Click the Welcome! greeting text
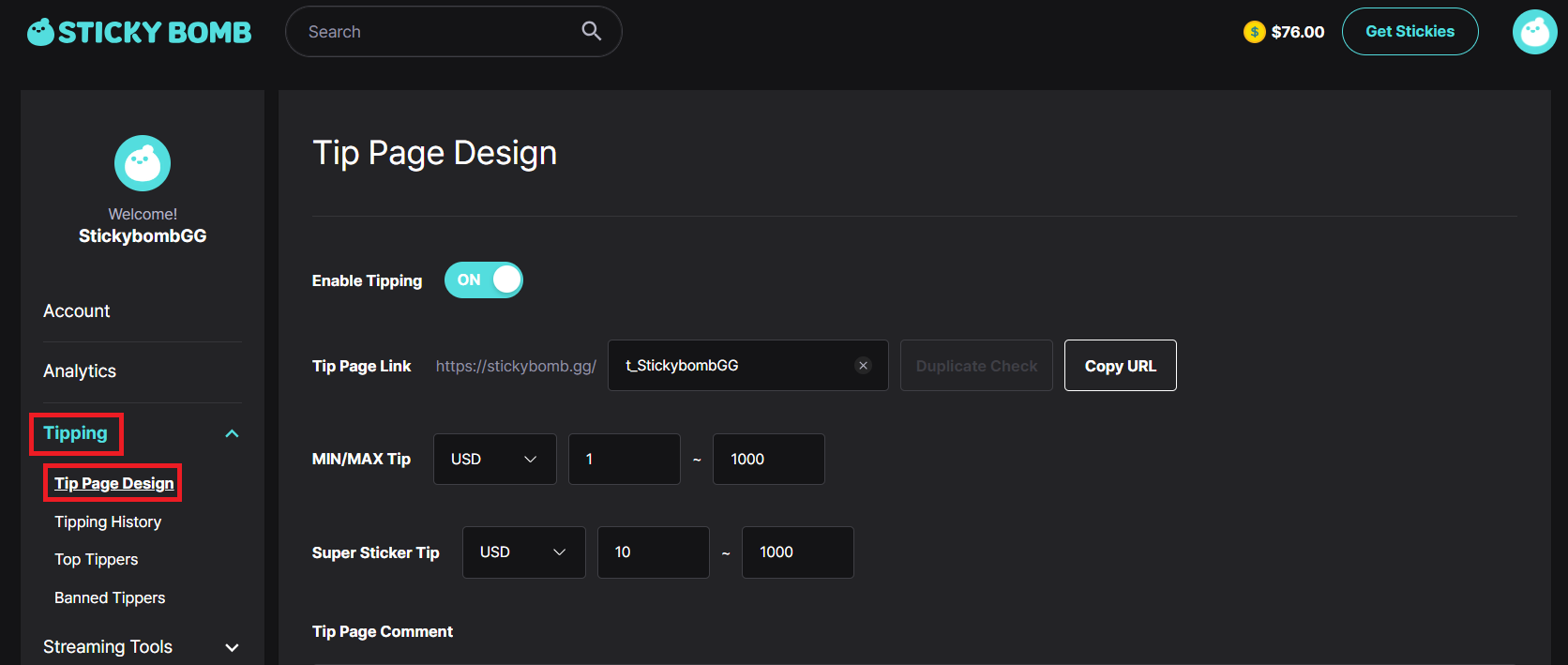 [143, 214]
